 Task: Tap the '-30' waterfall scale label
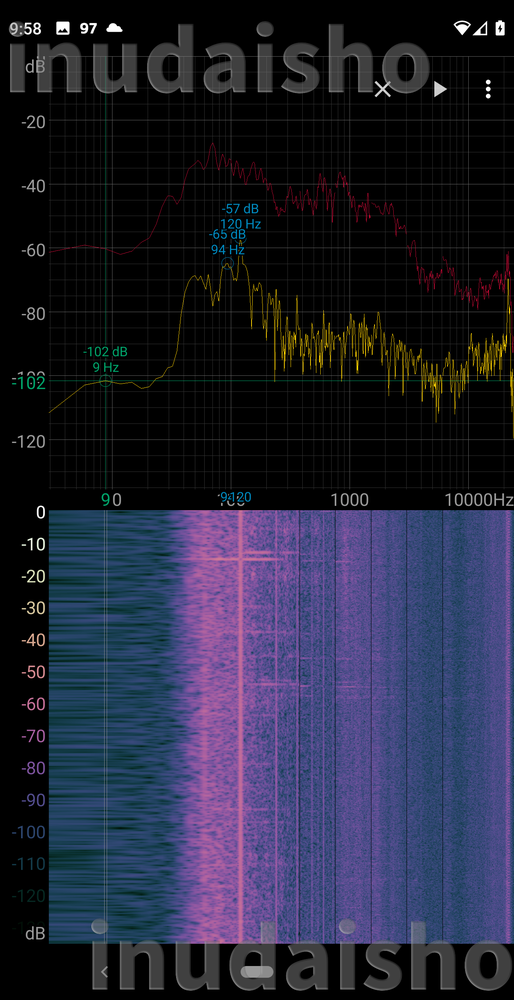[31, 608]
